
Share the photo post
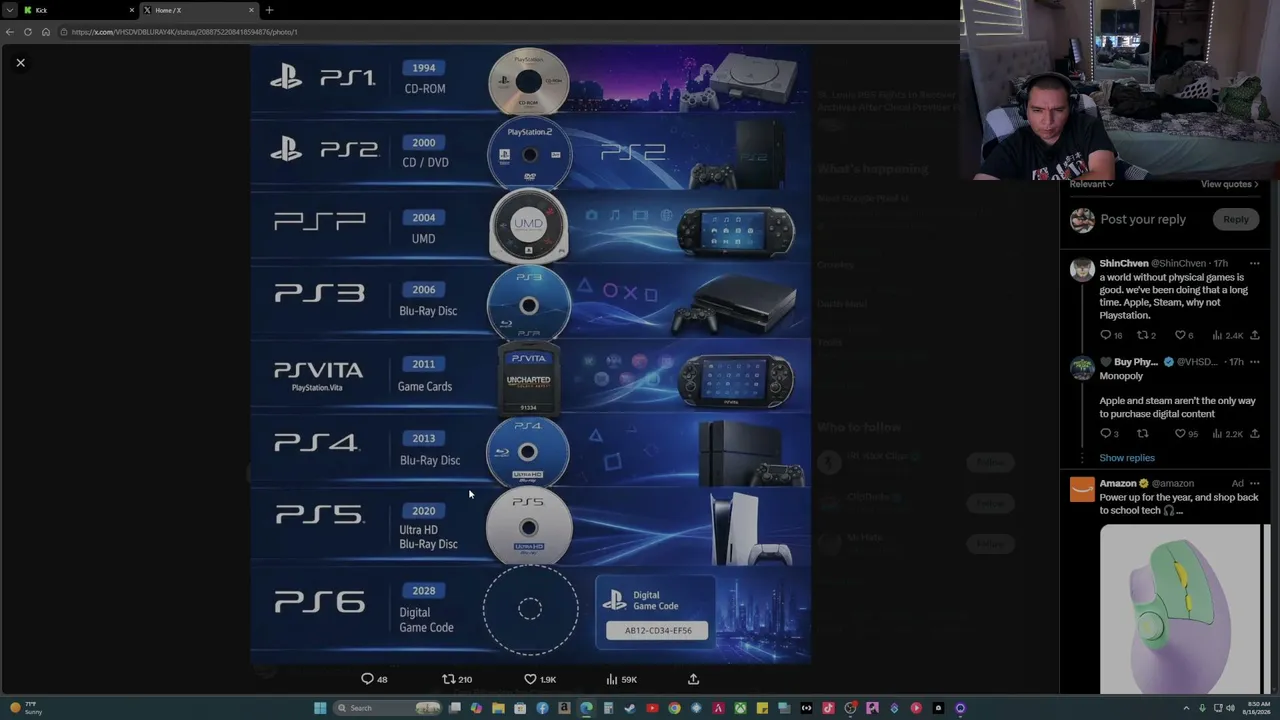pyautogui.click(x=693, y=679)
